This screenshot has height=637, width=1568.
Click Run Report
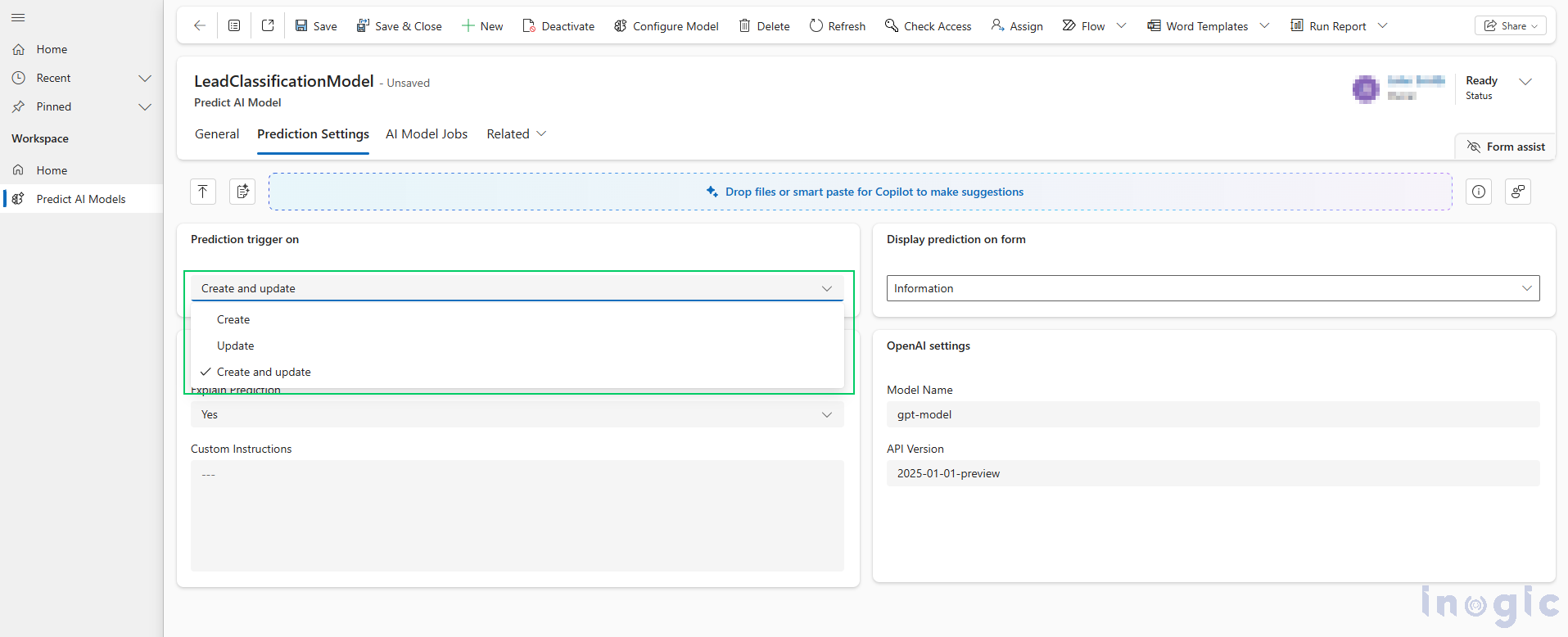coord(1329,25)
